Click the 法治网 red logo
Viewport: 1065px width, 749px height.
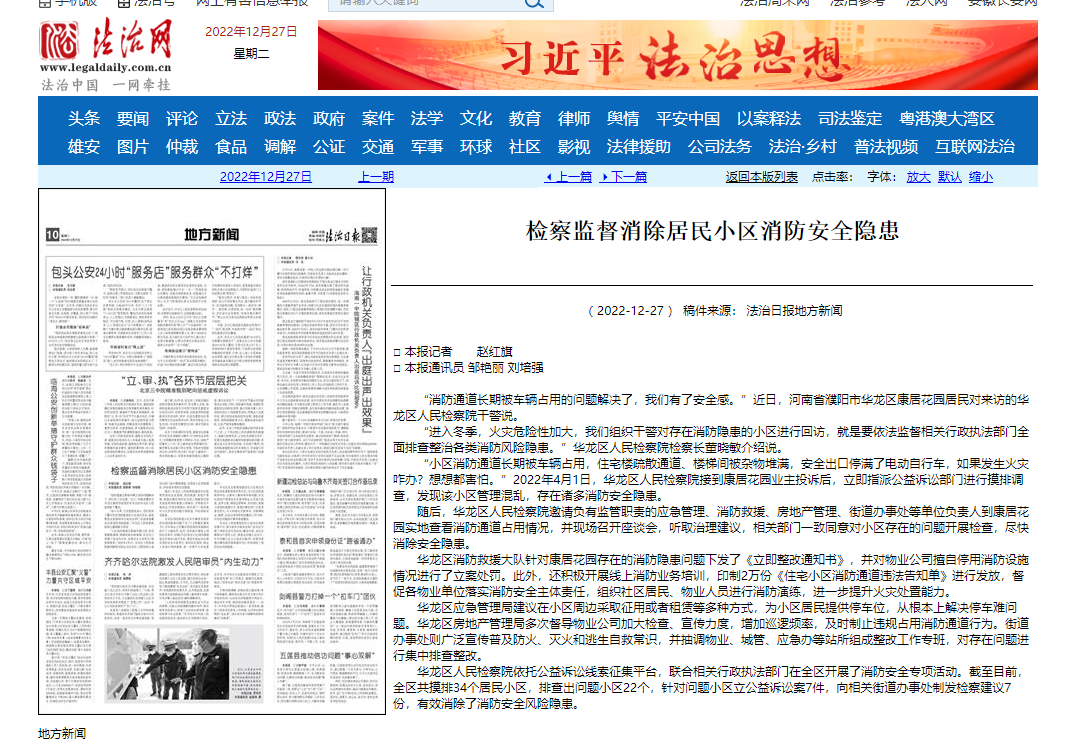point(106,43)
